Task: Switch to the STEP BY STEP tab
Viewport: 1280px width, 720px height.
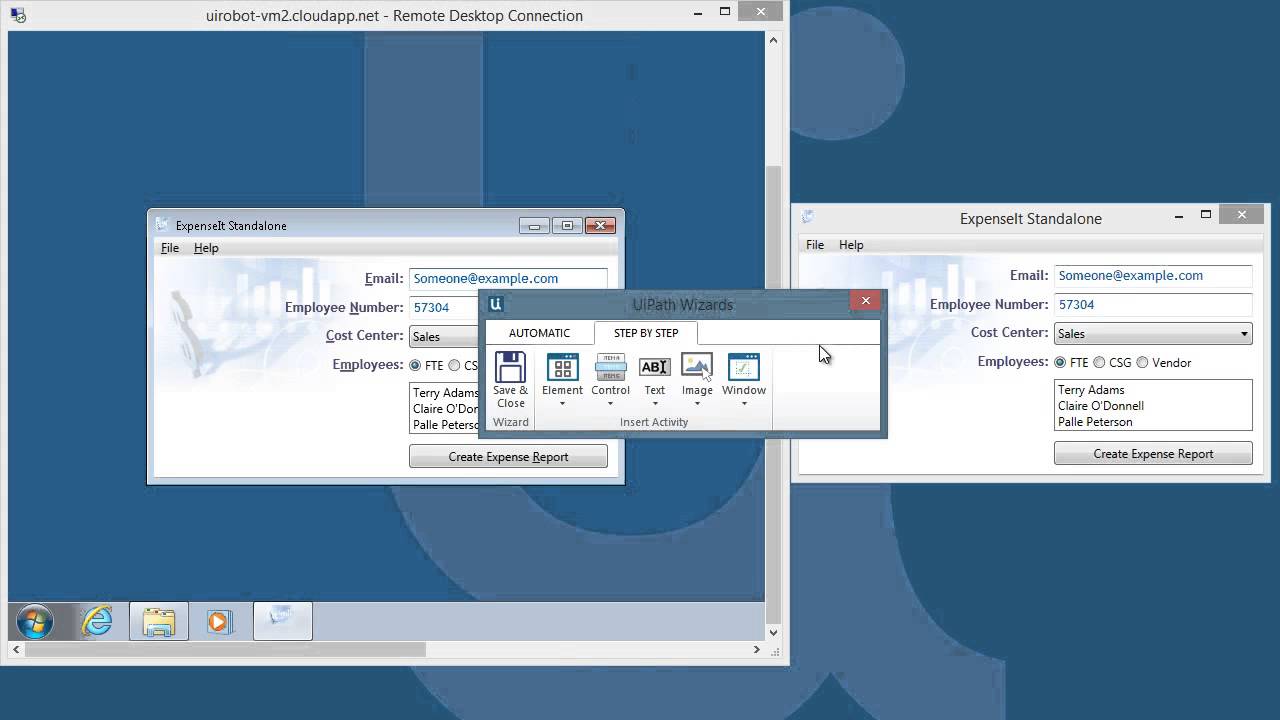Action: [x=646, y=333]
